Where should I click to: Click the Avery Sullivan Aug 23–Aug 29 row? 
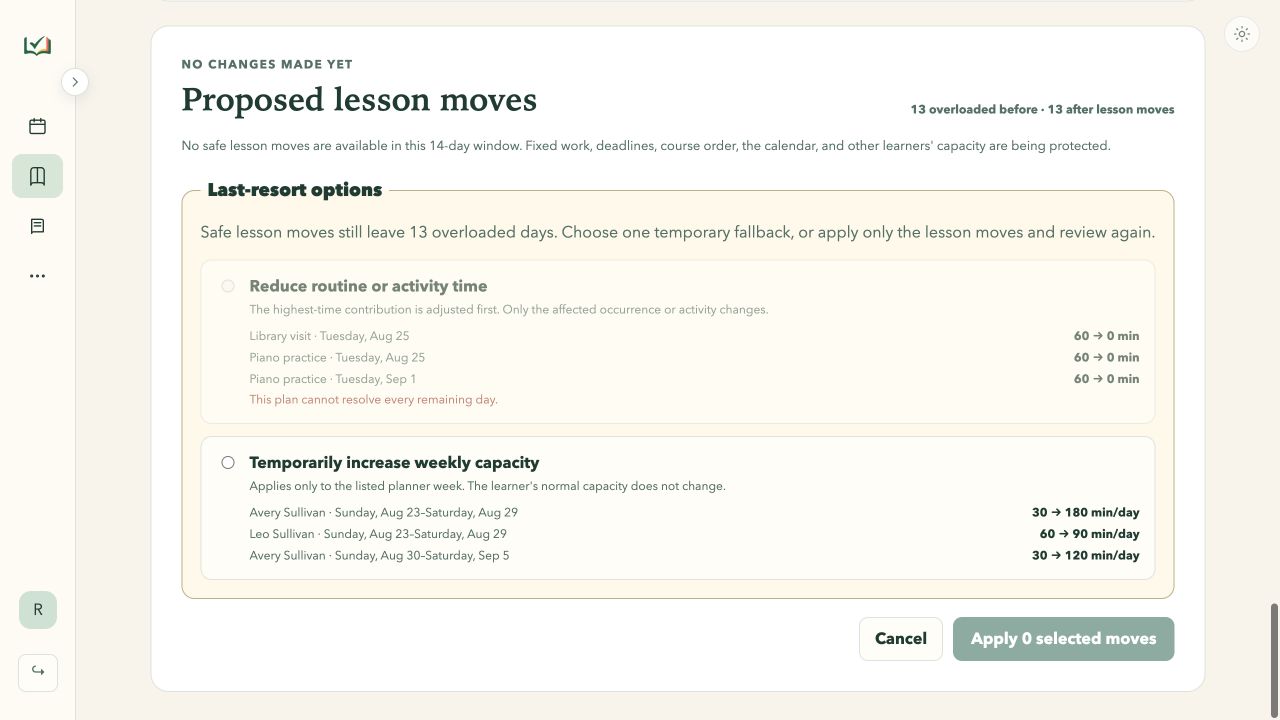click(694, 513)
